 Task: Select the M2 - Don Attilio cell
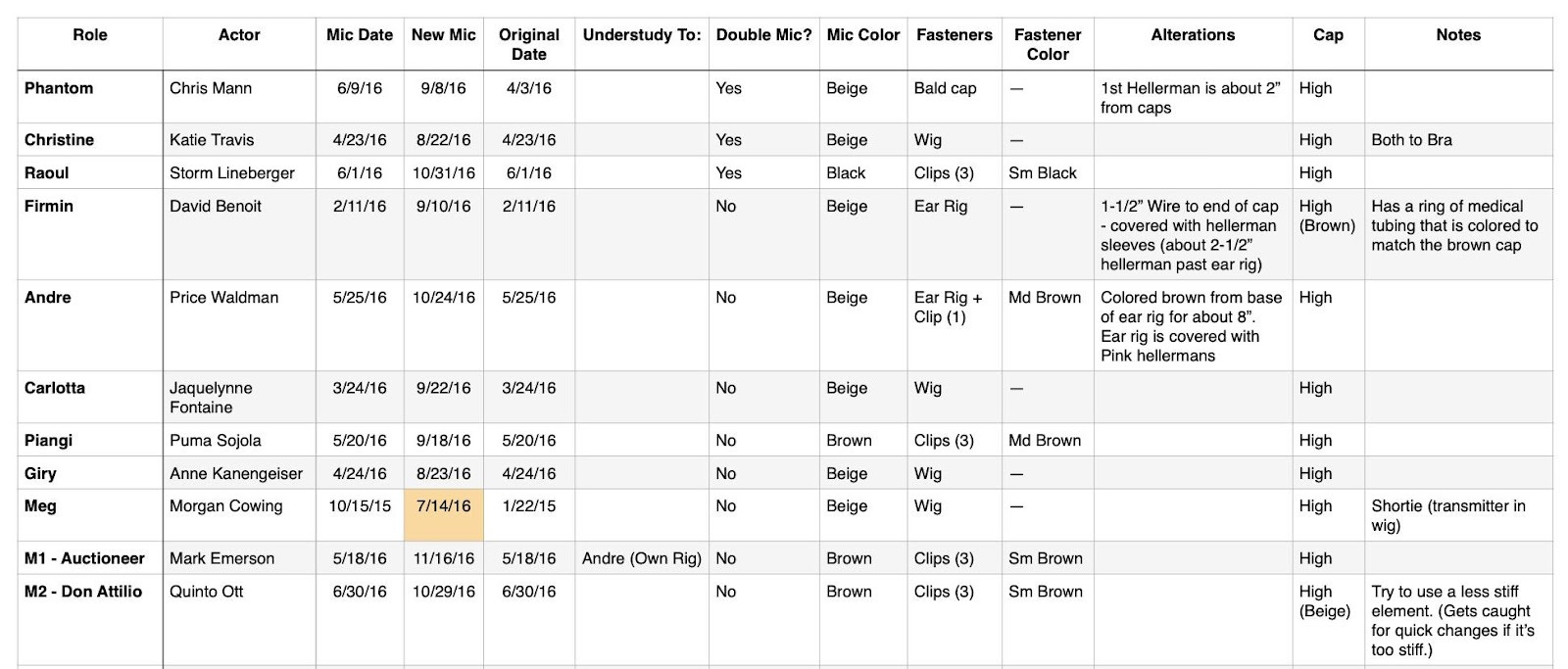(83, 592)
